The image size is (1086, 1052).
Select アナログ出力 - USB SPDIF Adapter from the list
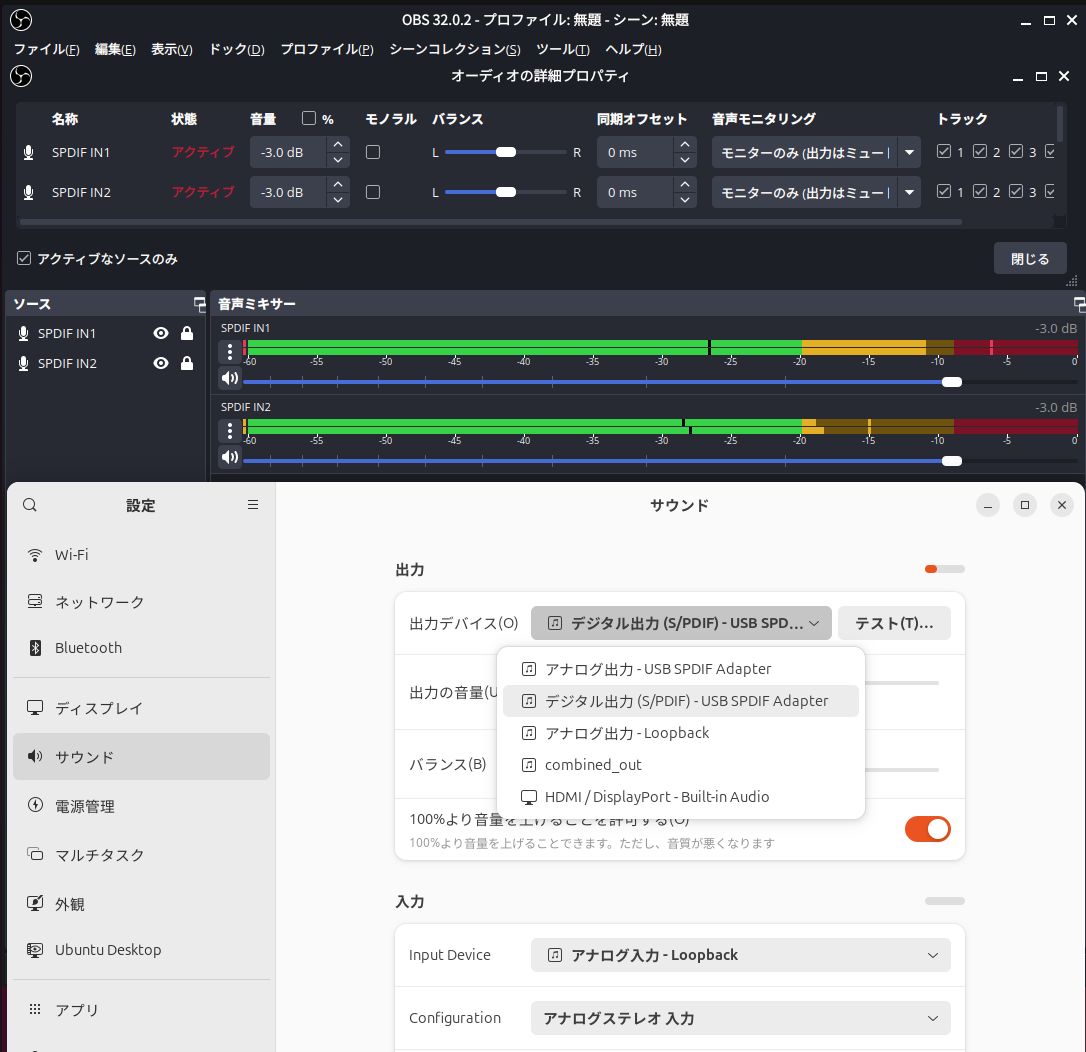[x=681, y=669]
